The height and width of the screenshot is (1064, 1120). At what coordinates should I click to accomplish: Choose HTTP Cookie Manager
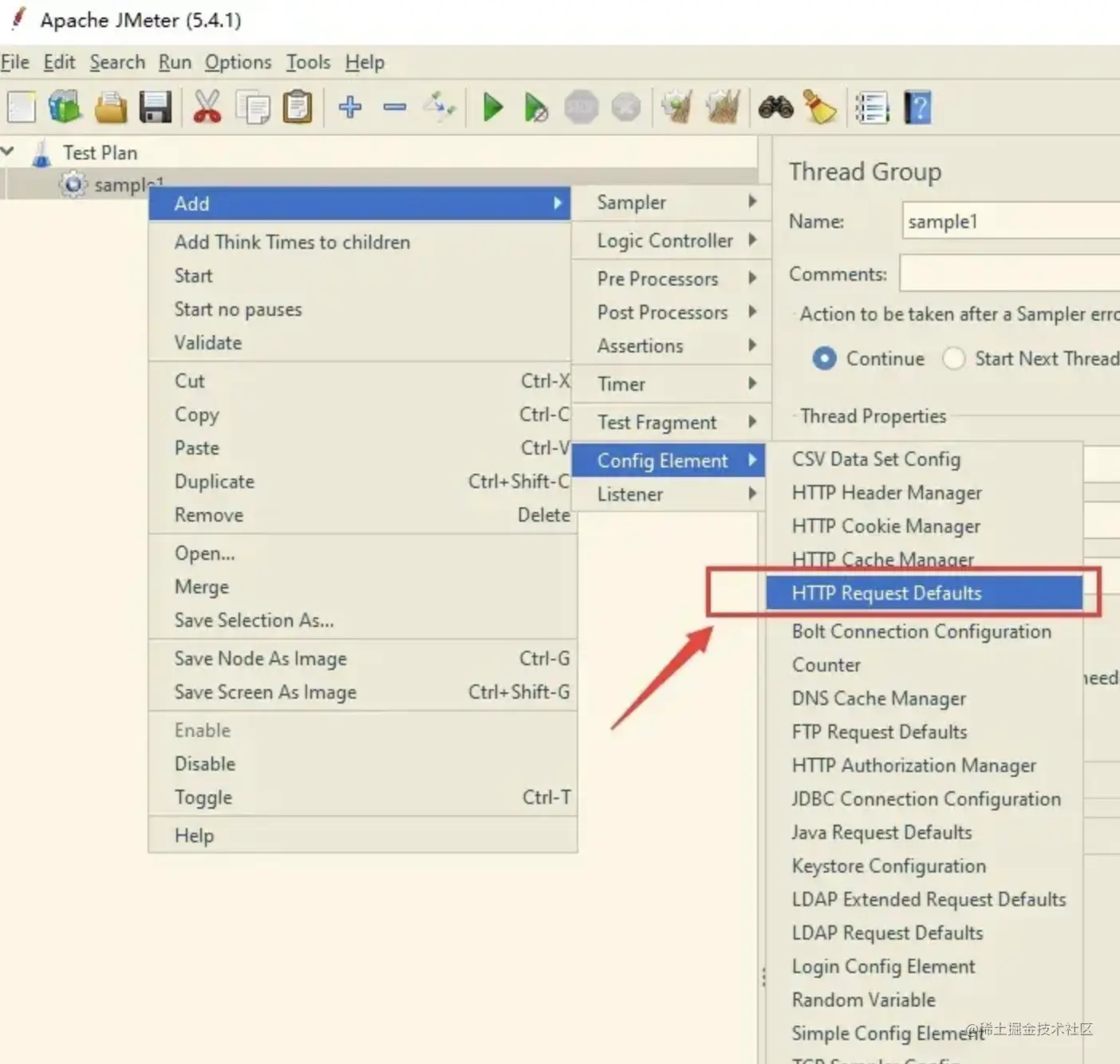pyautogui.click(x=925, y=526)
